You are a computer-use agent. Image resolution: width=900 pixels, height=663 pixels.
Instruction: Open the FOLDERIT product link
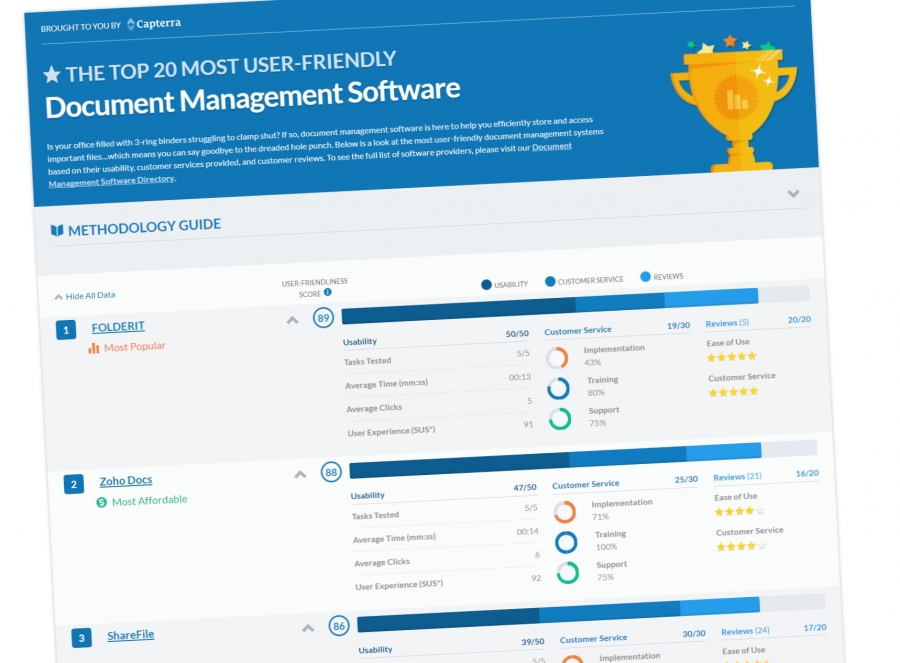tap(118, 327)
